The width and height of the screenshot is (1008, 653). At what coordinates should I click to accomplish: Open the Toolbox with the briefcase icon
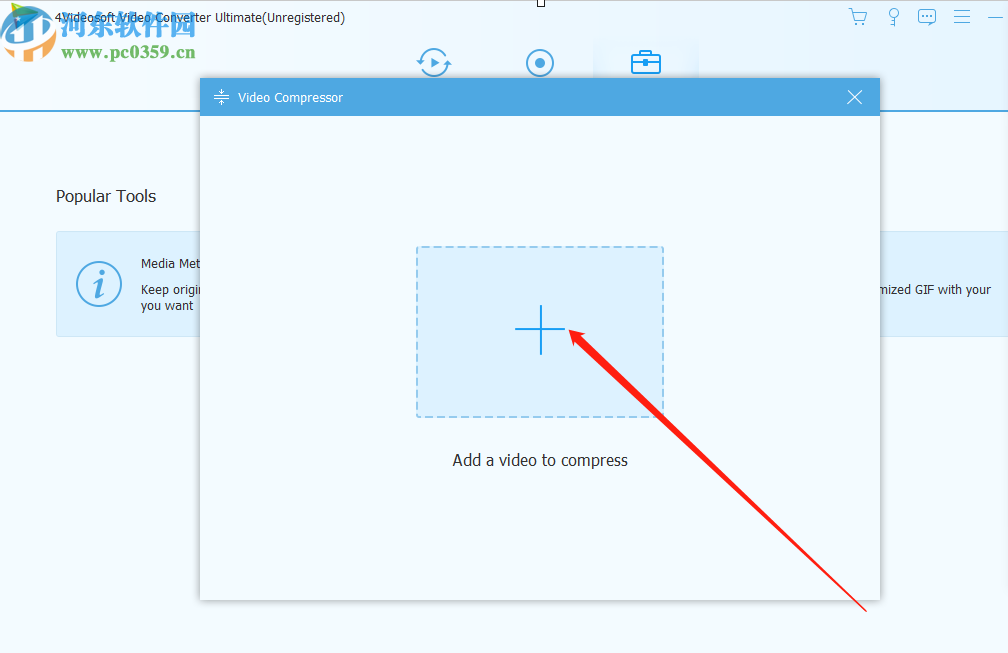point(646,62)
